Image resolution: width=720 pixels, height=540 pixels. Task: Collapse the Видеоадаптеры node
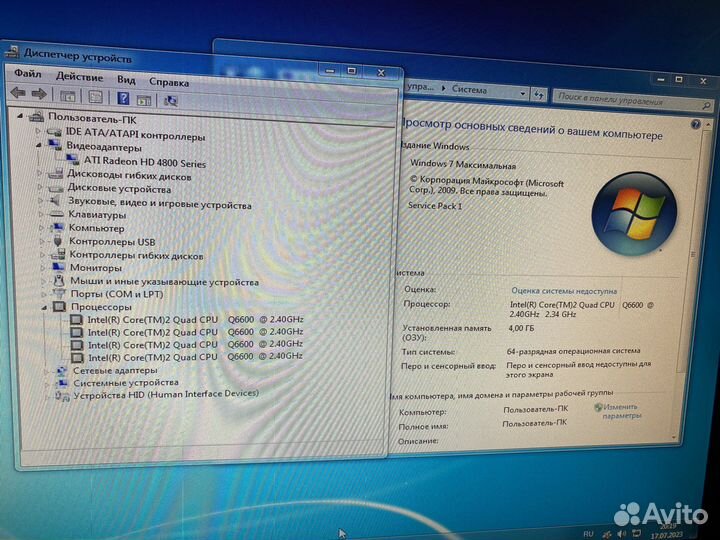[39, 145]
